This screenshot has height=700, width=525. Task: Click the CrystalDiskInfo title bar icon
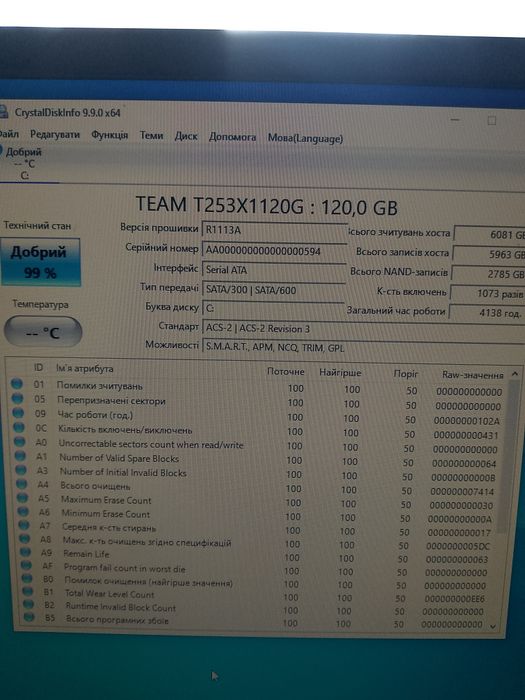click(x=4, y=111)
